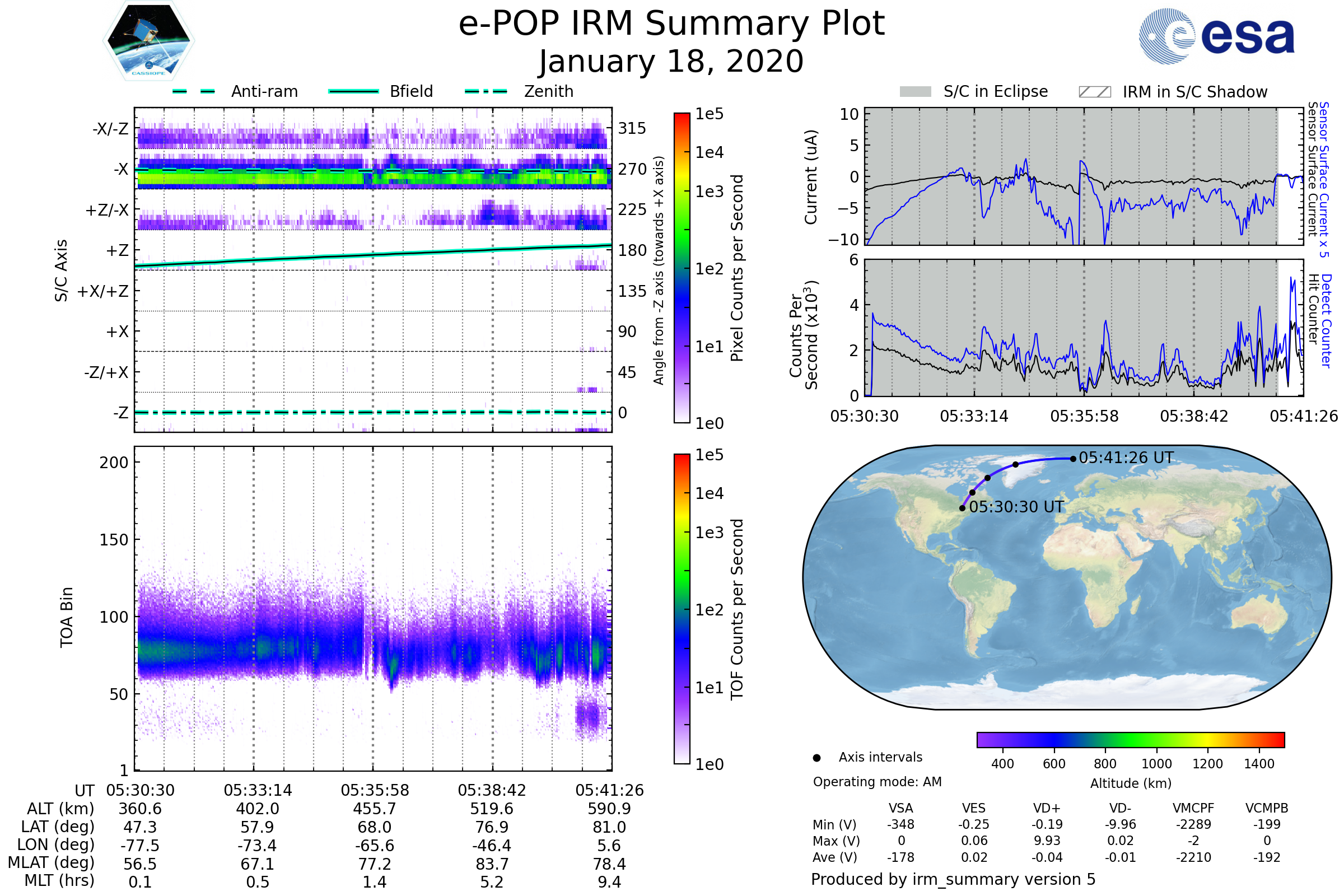Click the IRM in S/C Shadow hatched patch
Image resolution: width=1344 pixels, height=896 pixels.
pos(1094,92)
